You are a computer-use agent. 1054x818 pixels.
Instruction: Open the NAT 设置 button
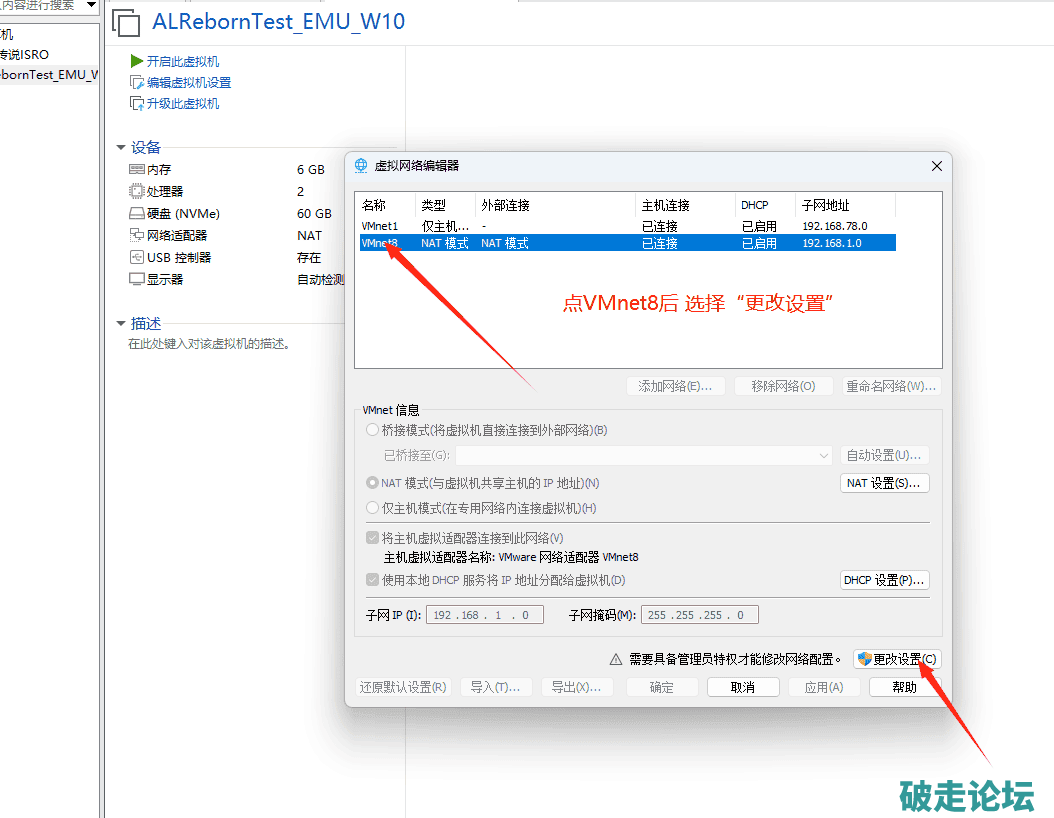[x=884, y=484]
